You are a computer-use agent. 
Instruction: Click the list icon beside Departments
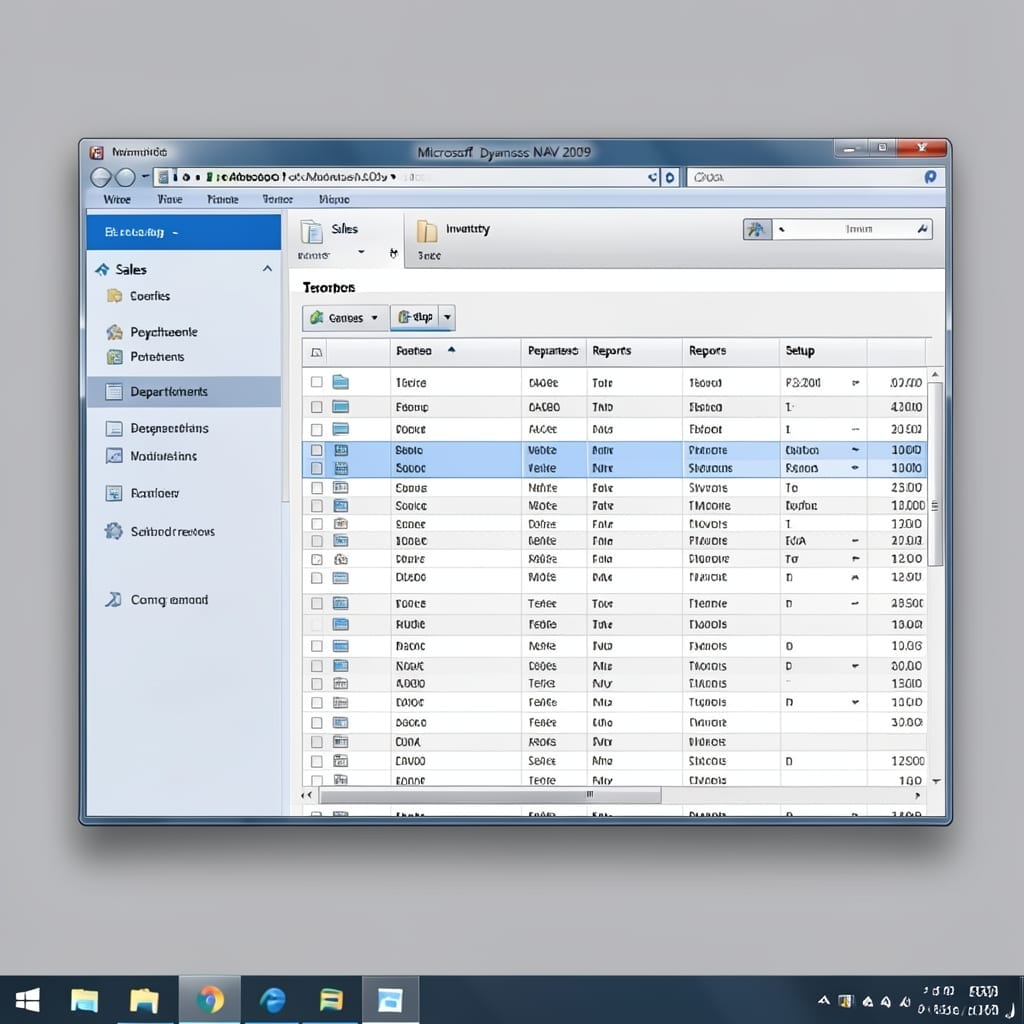click(114, 391)
